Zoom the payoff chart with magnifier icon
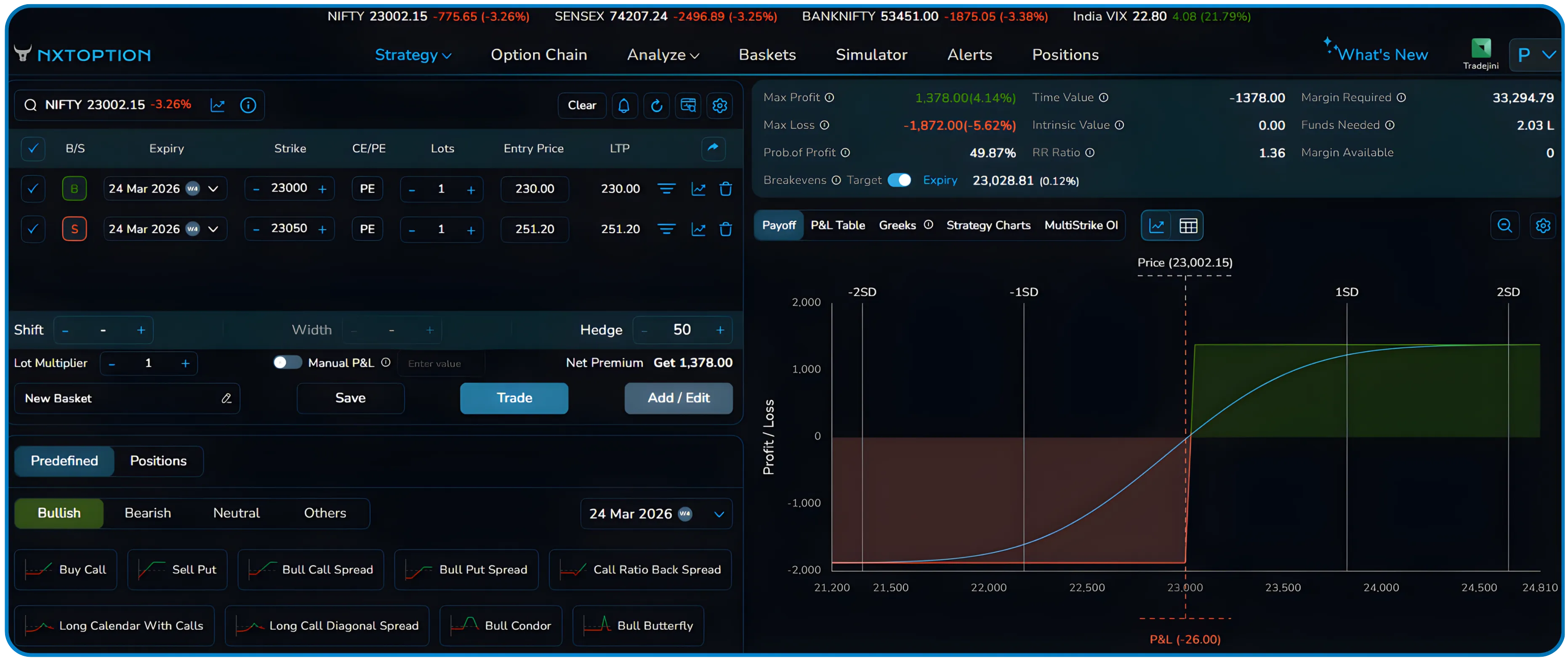This screenshot has width=1568, height=658. point(1504,225)
